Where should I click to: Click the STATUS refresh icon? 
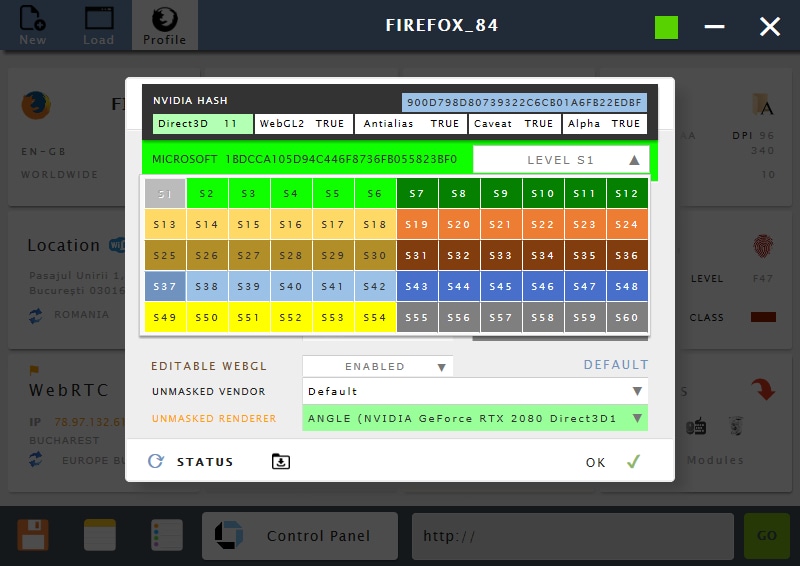pos(156,461)
